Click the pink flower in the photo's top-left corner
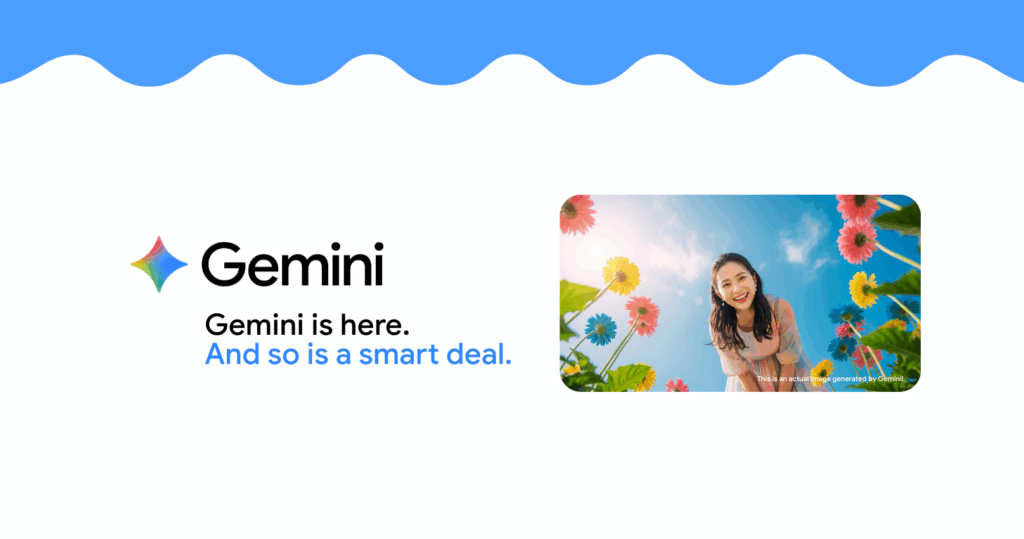Image resolution: width=1024 pixels, height=539 pixels. click(575, 214)
